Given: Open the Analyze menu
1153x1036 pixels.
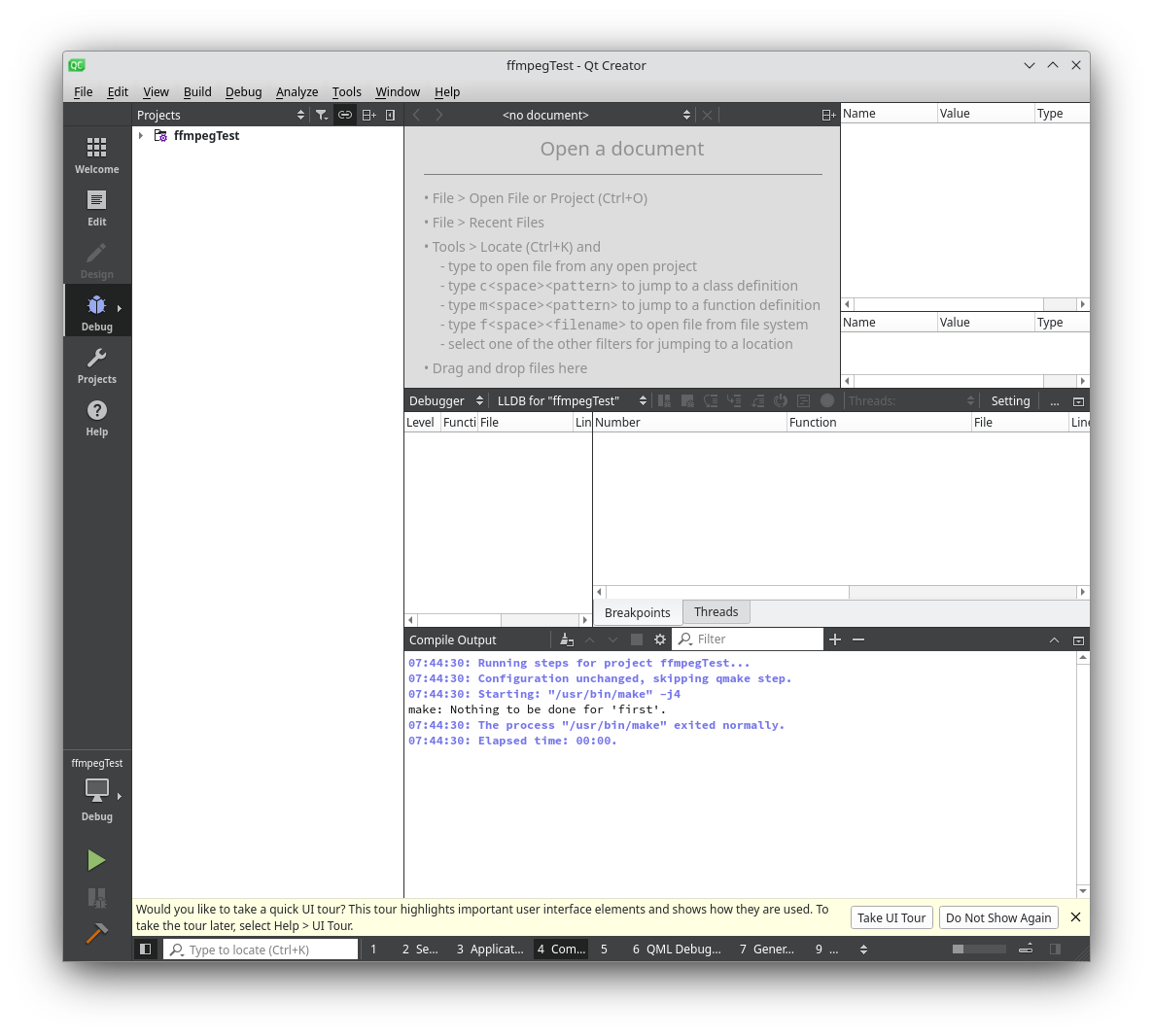Looking at the screenshot, I should tap(297, 92).
